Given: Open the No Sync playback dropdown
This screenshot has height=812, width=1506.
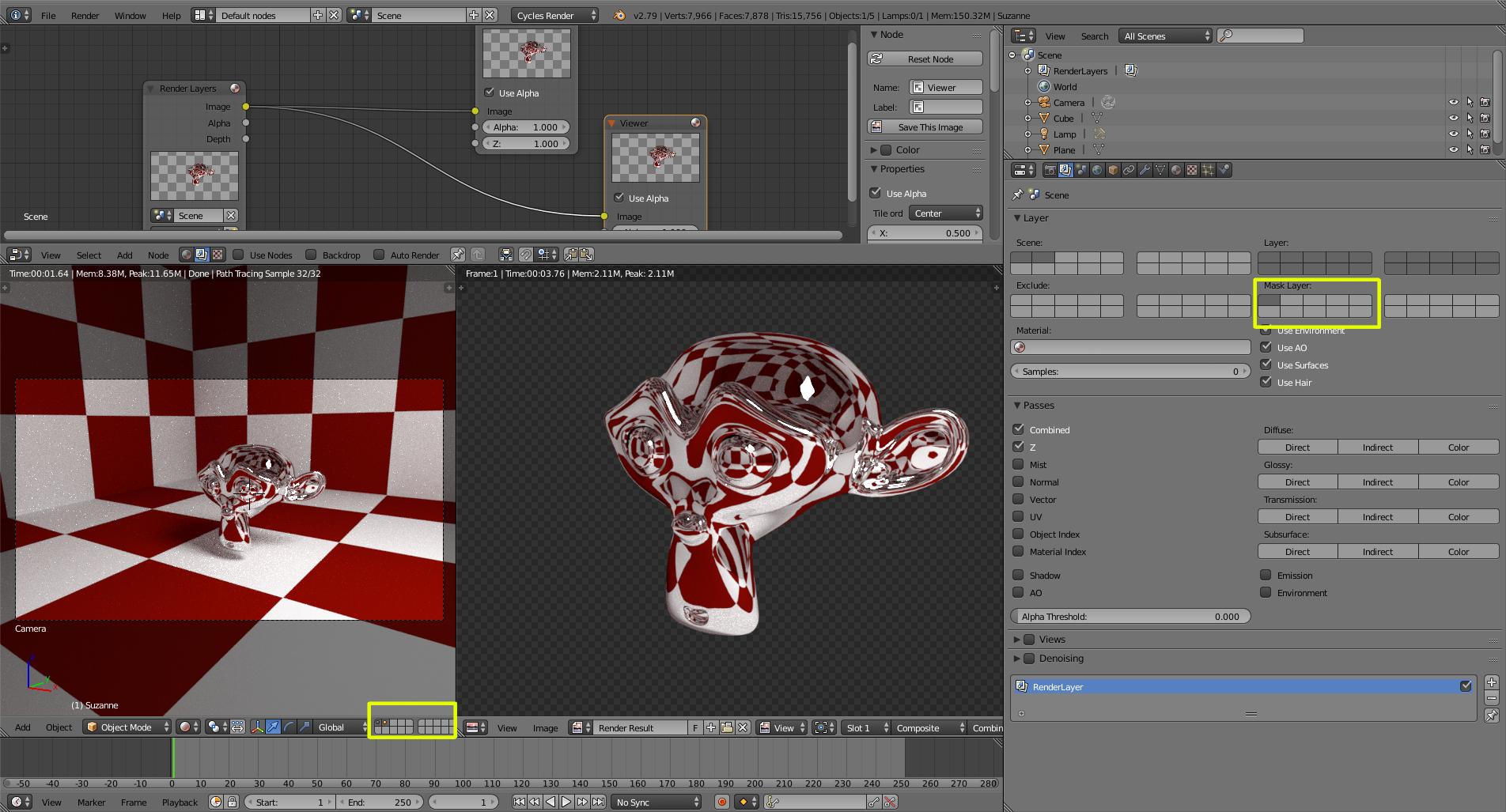Looking at the screenshot, I should coord(657,802).
